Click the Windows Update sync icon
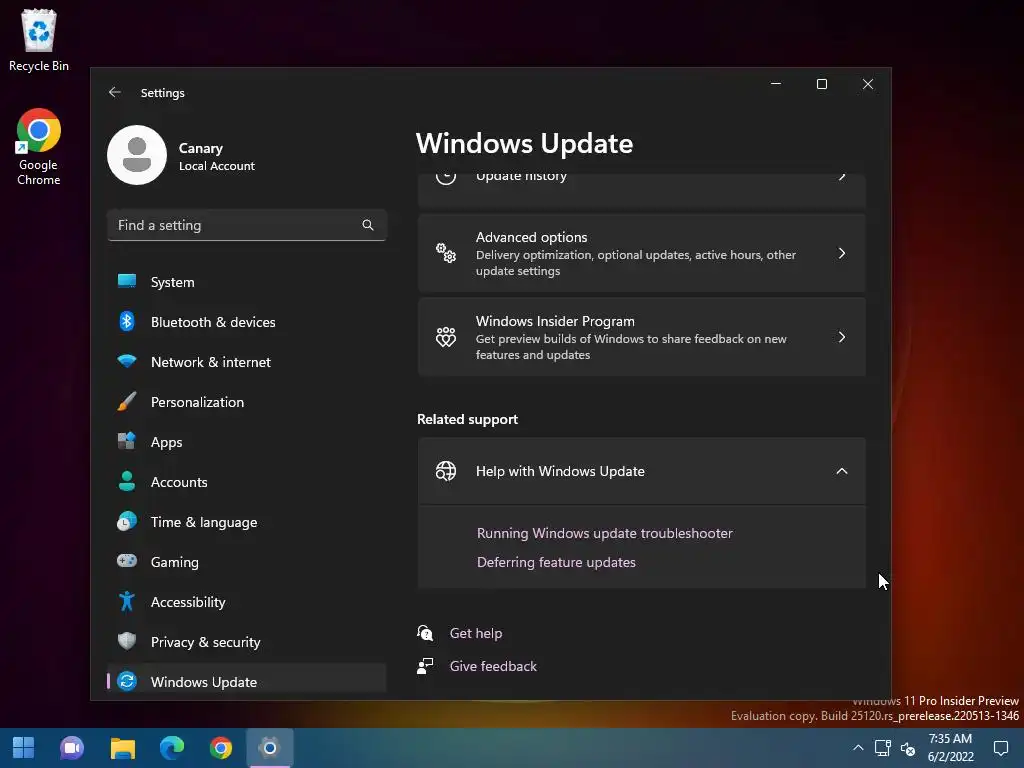Image resolution: width=1024 pixels, height=768 pixels. pyautogui.click(x=127, y=681)
